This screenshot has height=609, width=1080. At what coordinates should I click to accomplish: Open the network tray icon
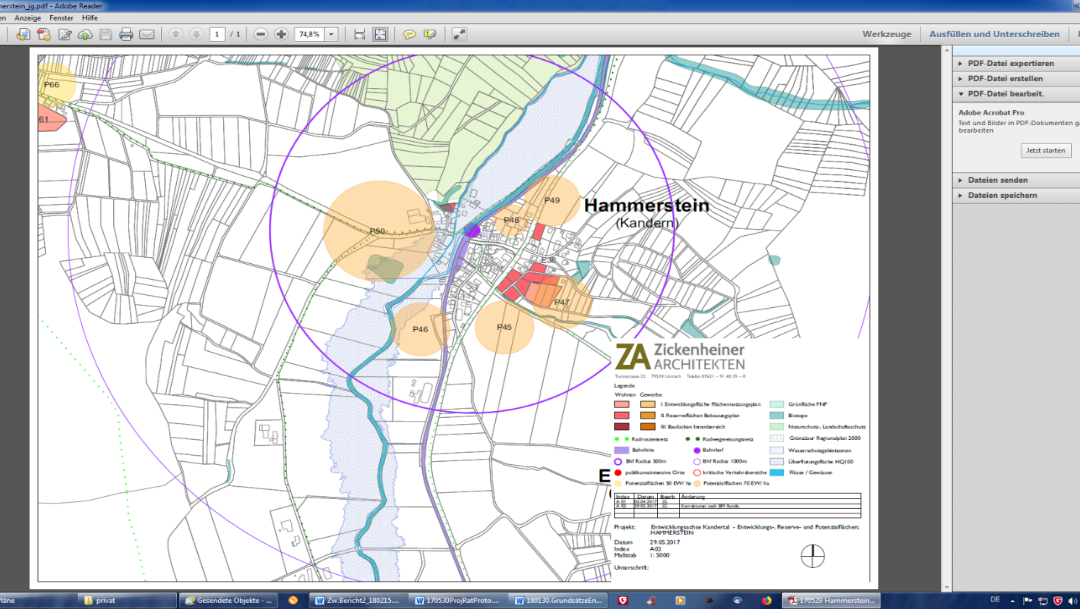pos(1043,601)
